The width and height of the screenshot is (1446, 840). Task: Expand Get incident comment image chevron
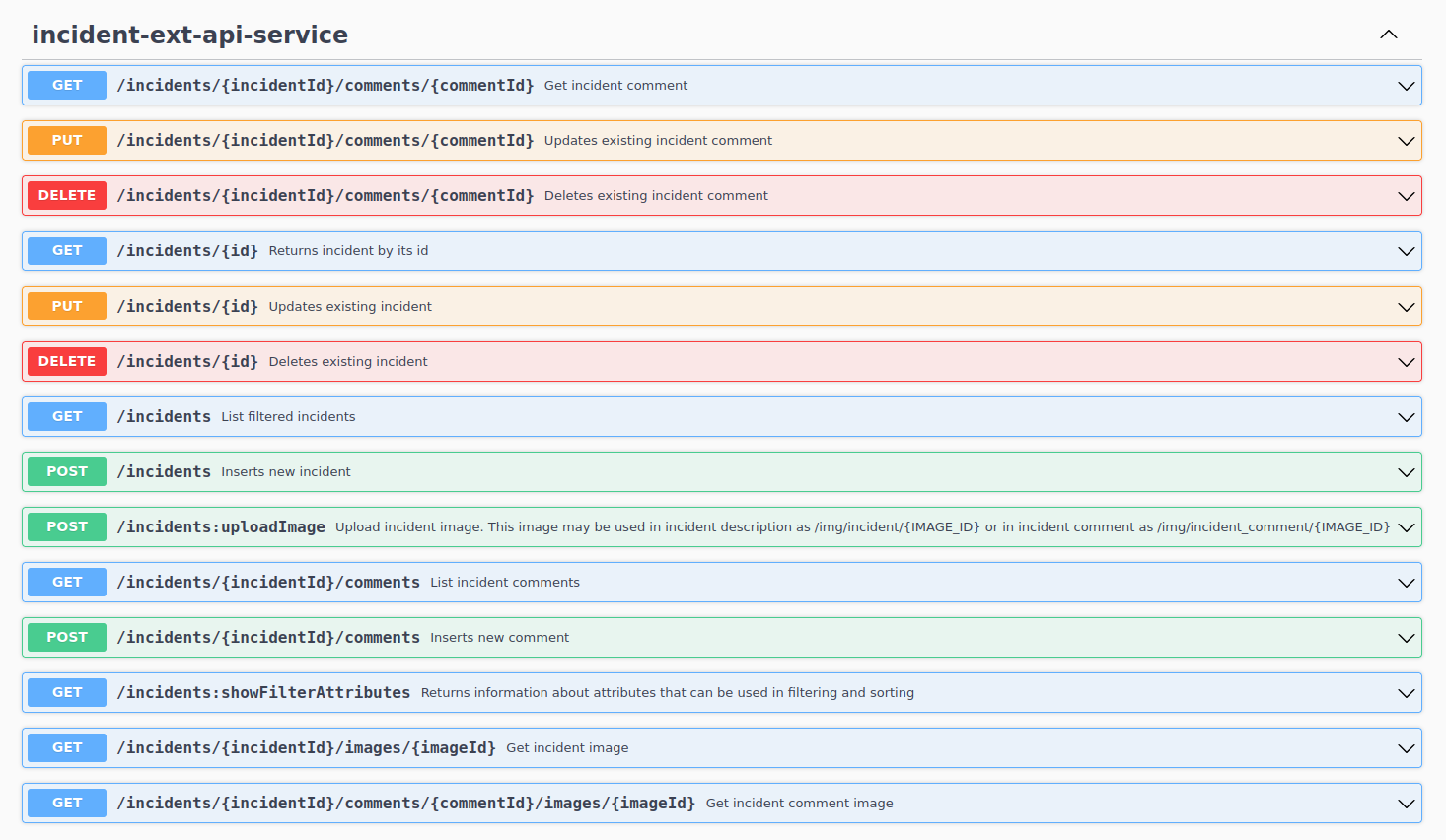pos(1406,804)
